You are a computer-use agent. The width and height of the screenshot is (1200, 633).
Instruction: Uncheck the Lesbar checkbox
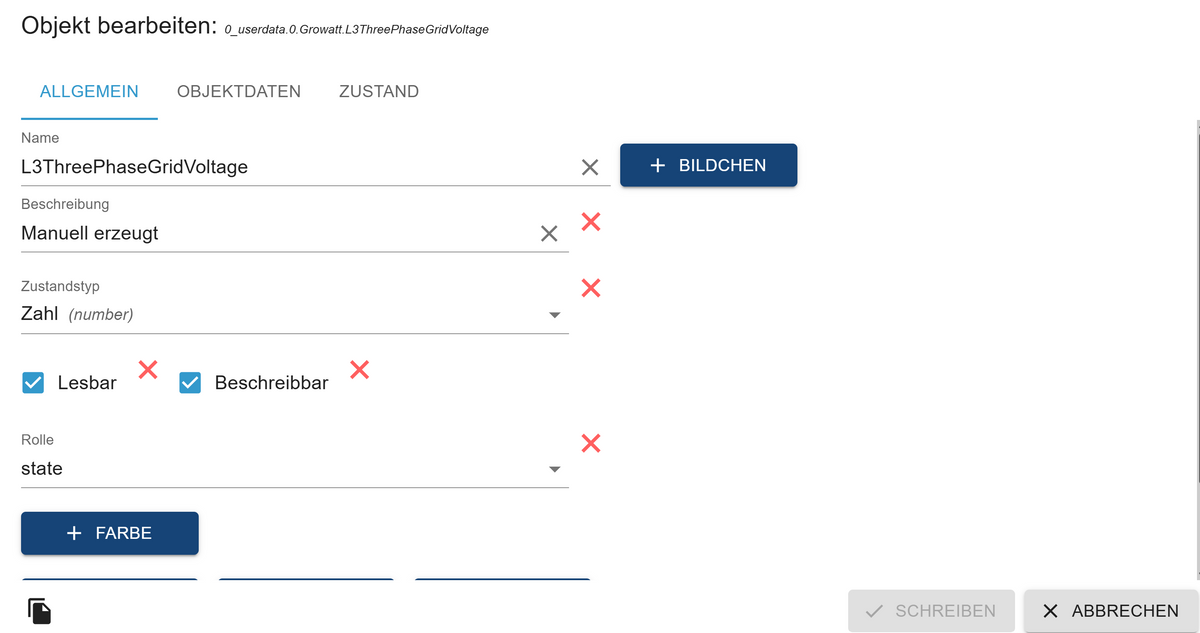pos(33,382)
